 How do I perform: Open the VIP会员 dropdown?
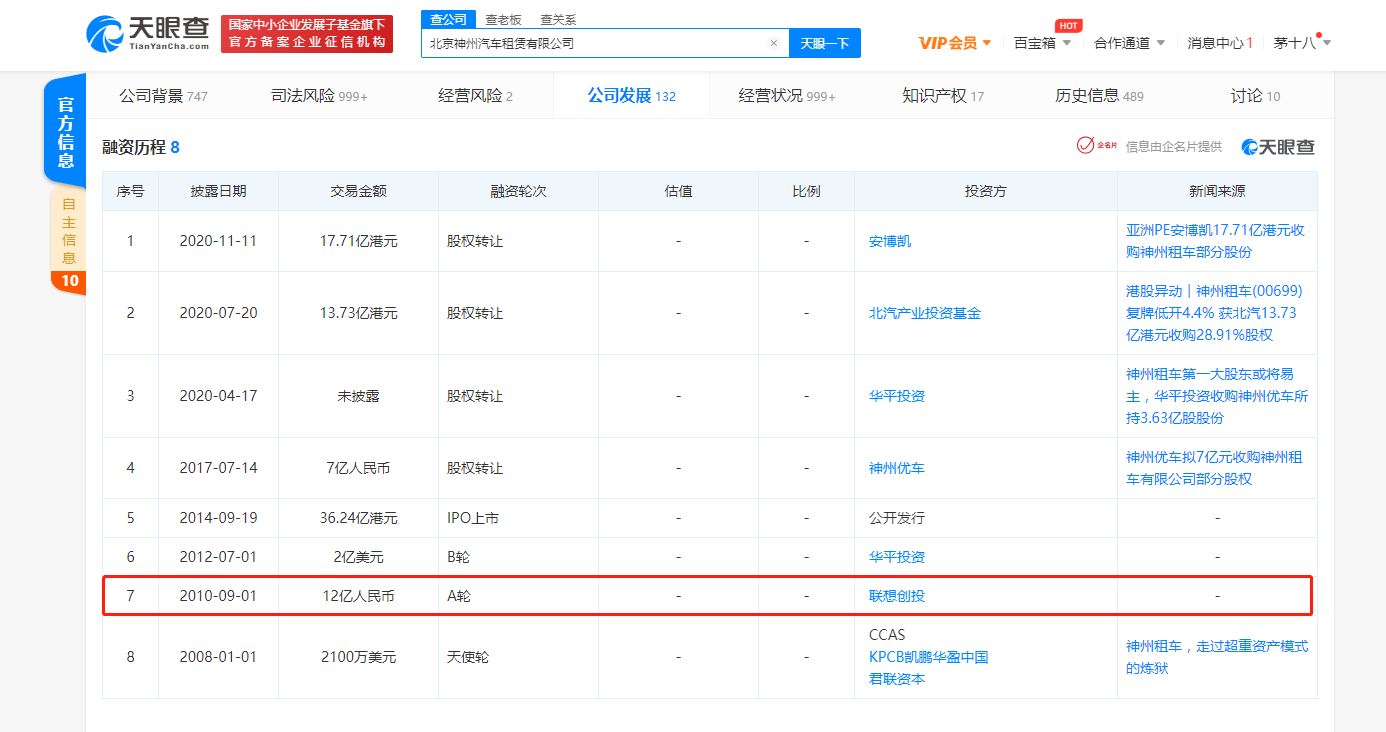955,43
